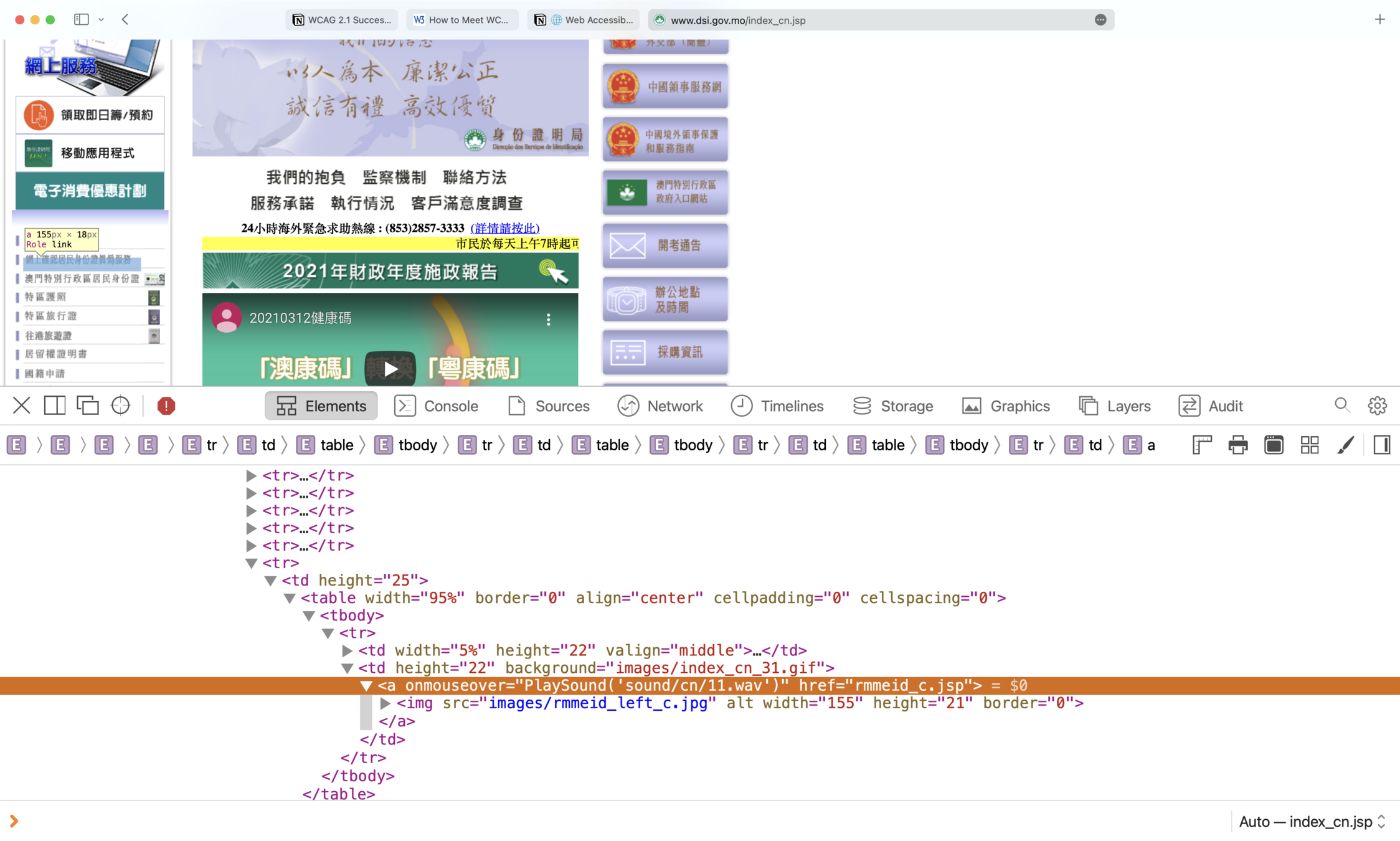This screenshot has width=1400, height=841.
Task: Click the 詳情請按此 hyperlink
Action: [x=504, y=228]
